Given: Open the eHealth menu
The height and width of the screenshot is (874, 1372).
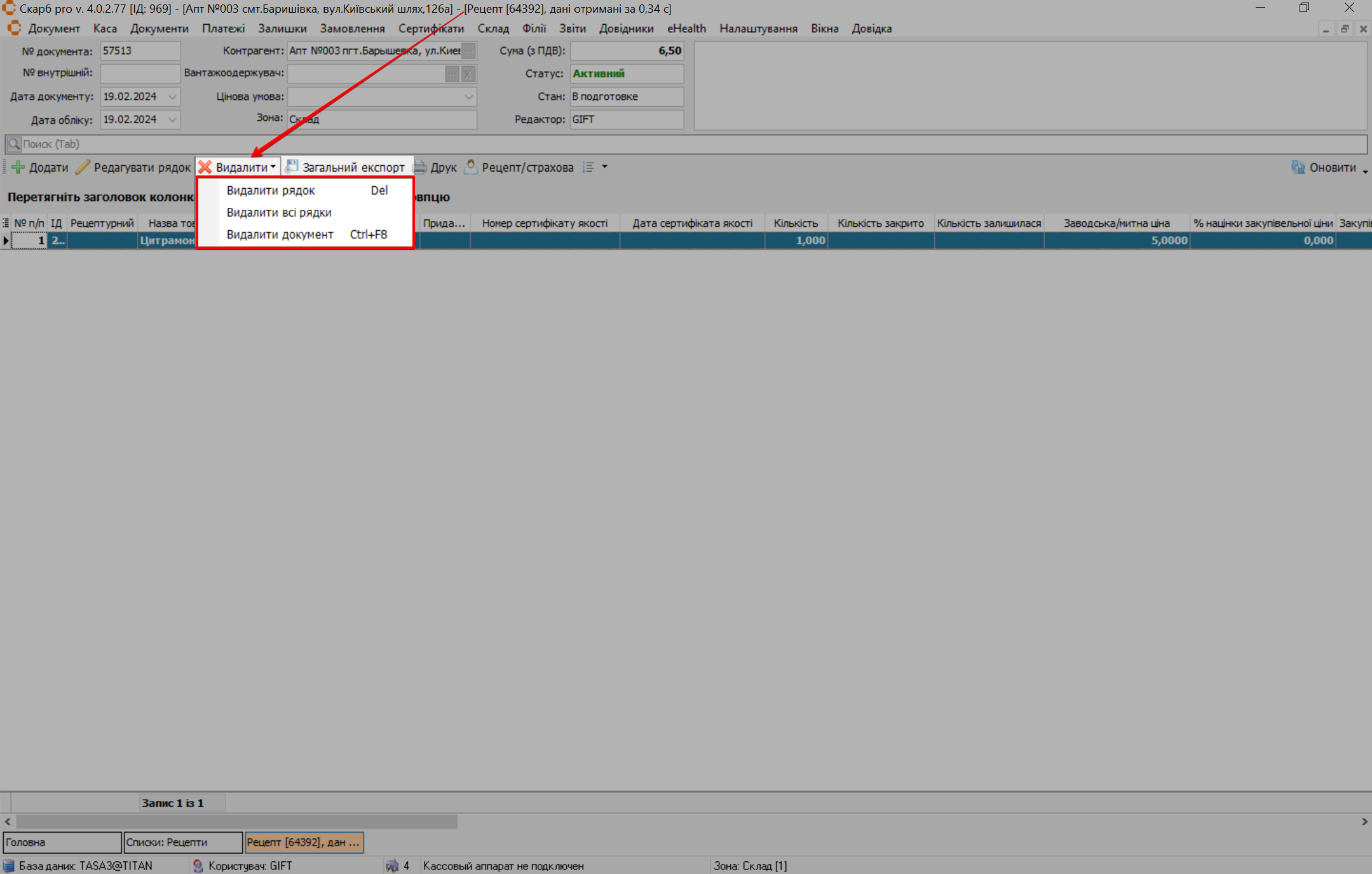Looking at the screenshot, I should (686, 29).
